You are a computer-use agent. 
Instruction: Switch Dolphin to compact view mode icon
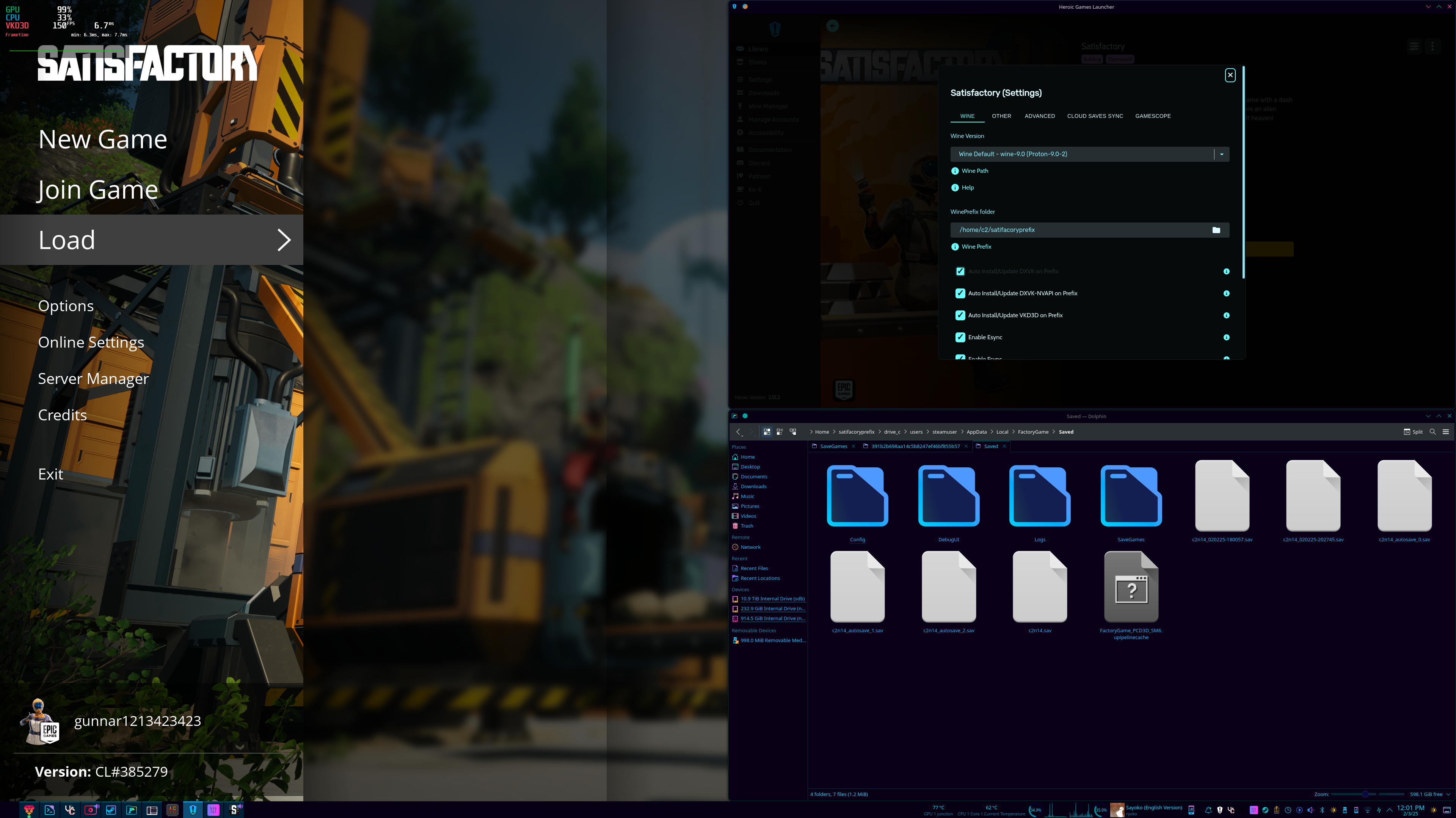coord(780,432)
